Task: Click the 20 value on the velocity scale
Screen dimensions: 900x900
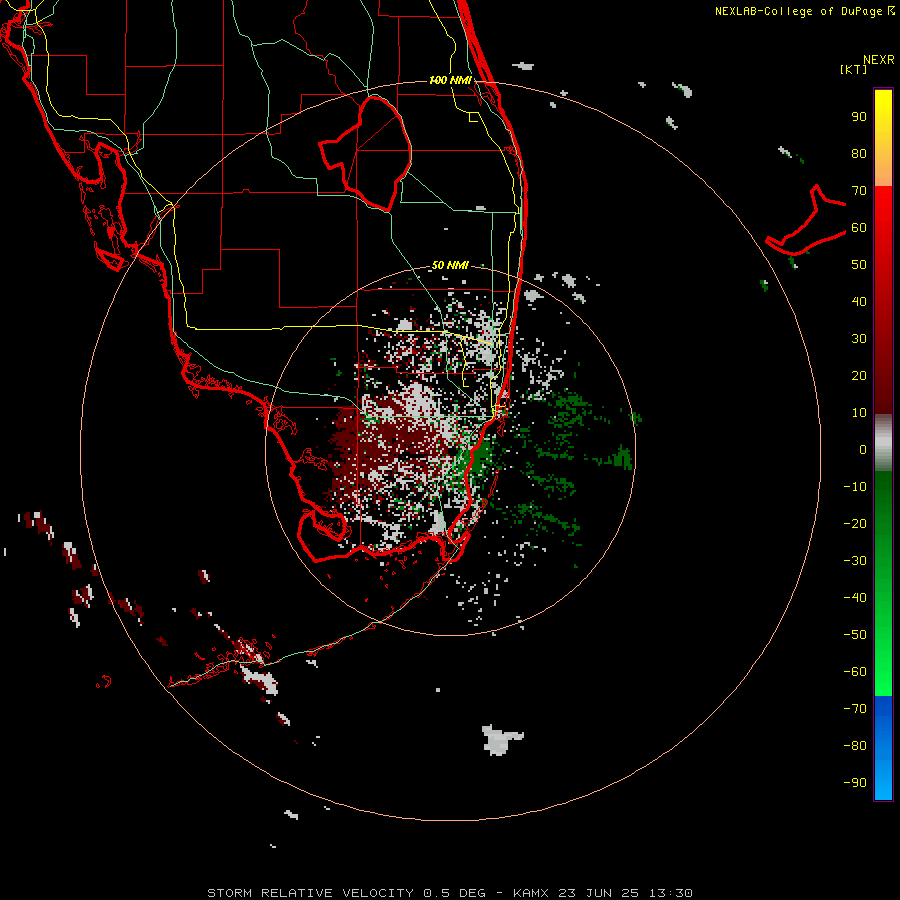Action: [859, 375]
